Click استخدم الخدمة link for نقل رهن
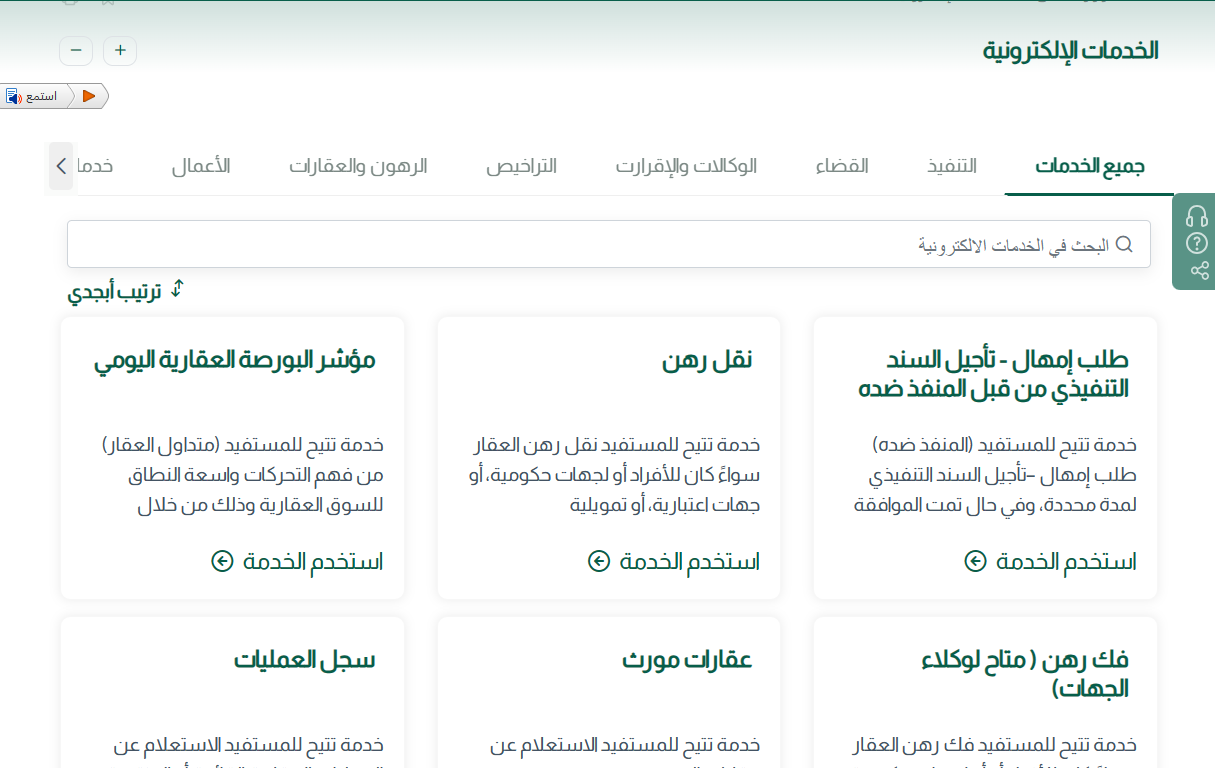Viewport: 1215px width, 768px height. click(689, 562)
